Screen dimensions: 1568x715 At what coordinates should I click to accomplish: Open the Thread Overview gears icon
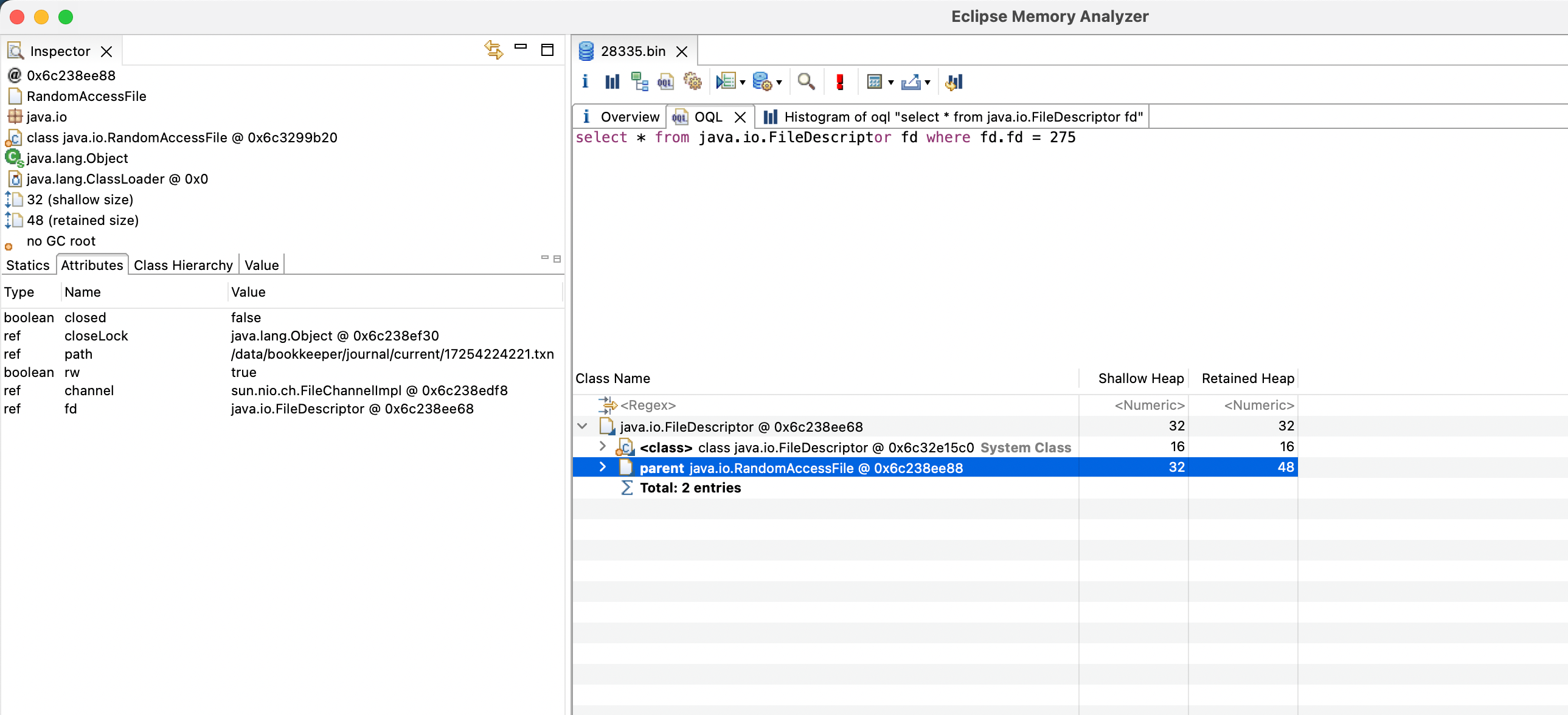click(692, 81)
